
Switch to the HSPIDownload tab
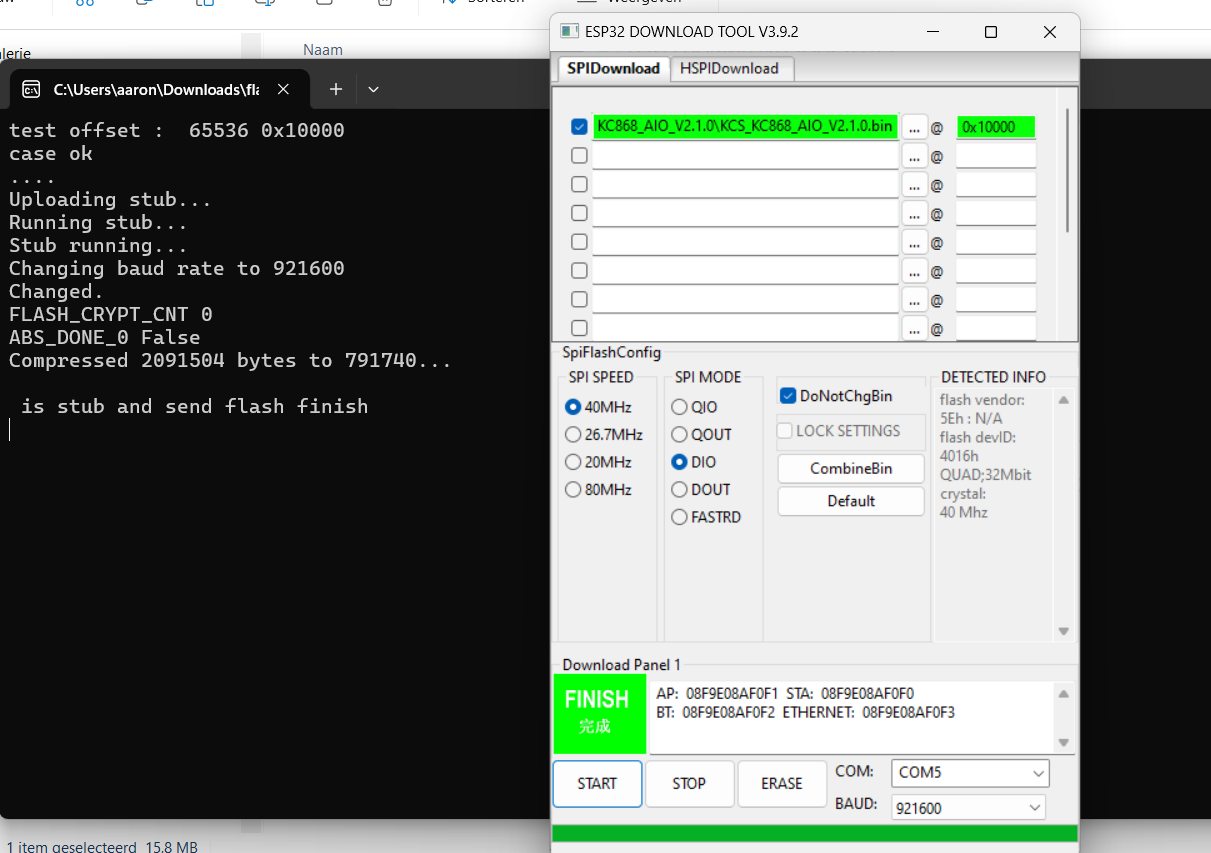pos(729,68)
